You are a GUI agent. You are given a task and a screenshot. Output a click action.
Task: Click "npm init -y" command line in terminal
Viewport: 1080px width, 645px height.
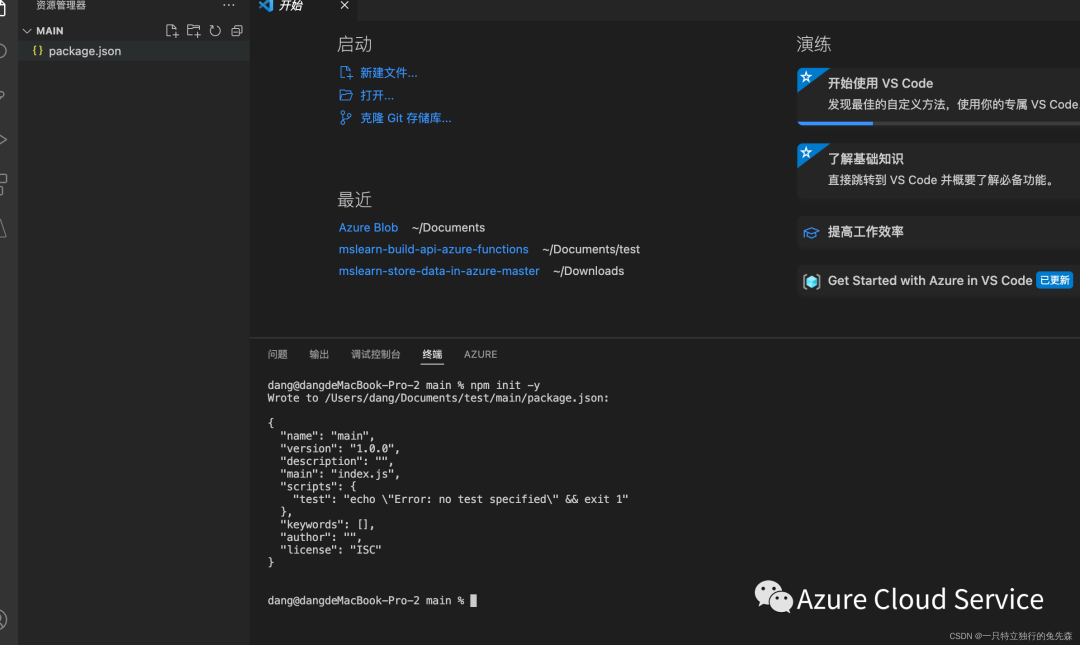click(x=404, y=385)
